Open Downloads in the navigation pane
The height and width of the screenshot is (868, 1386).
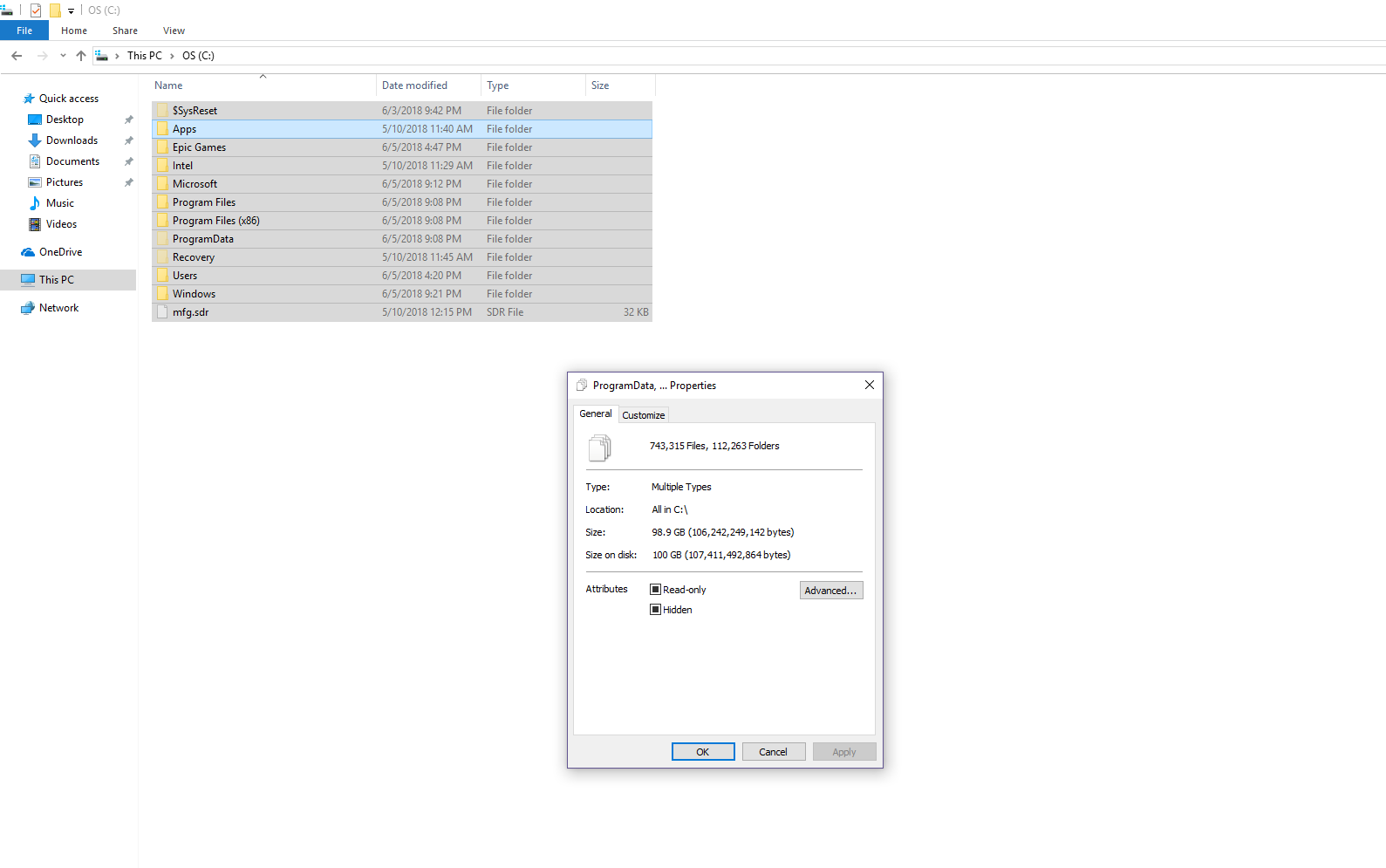pos(72,140)
